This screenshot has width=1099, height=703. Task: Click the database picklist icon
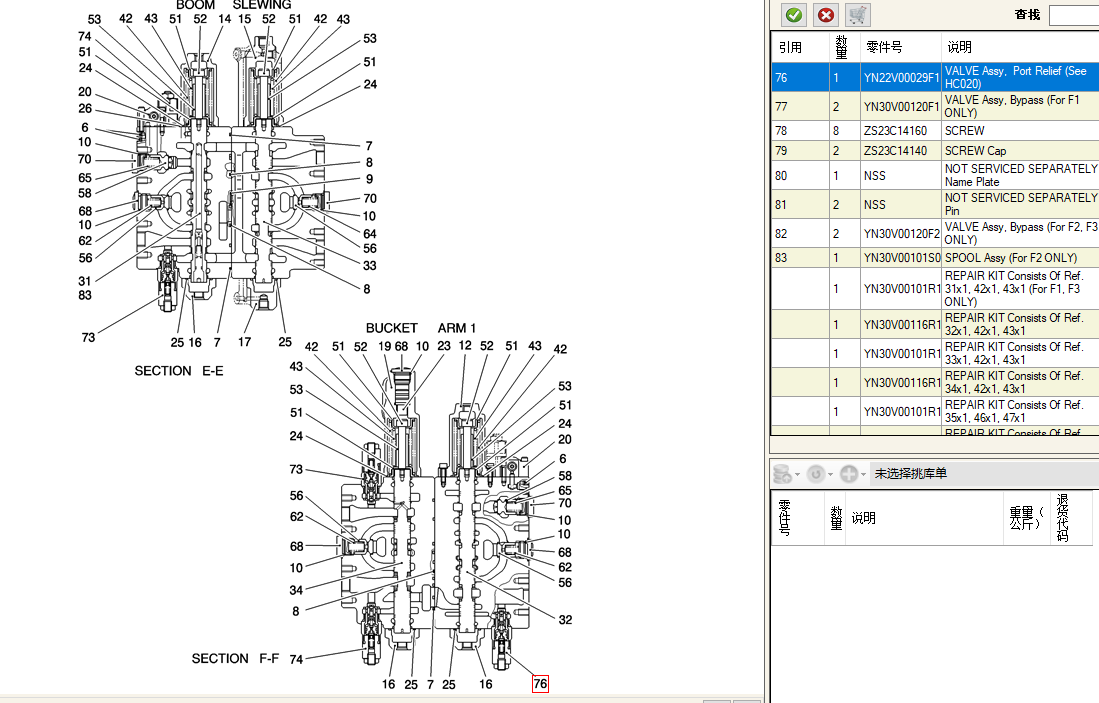click(782, 474)
